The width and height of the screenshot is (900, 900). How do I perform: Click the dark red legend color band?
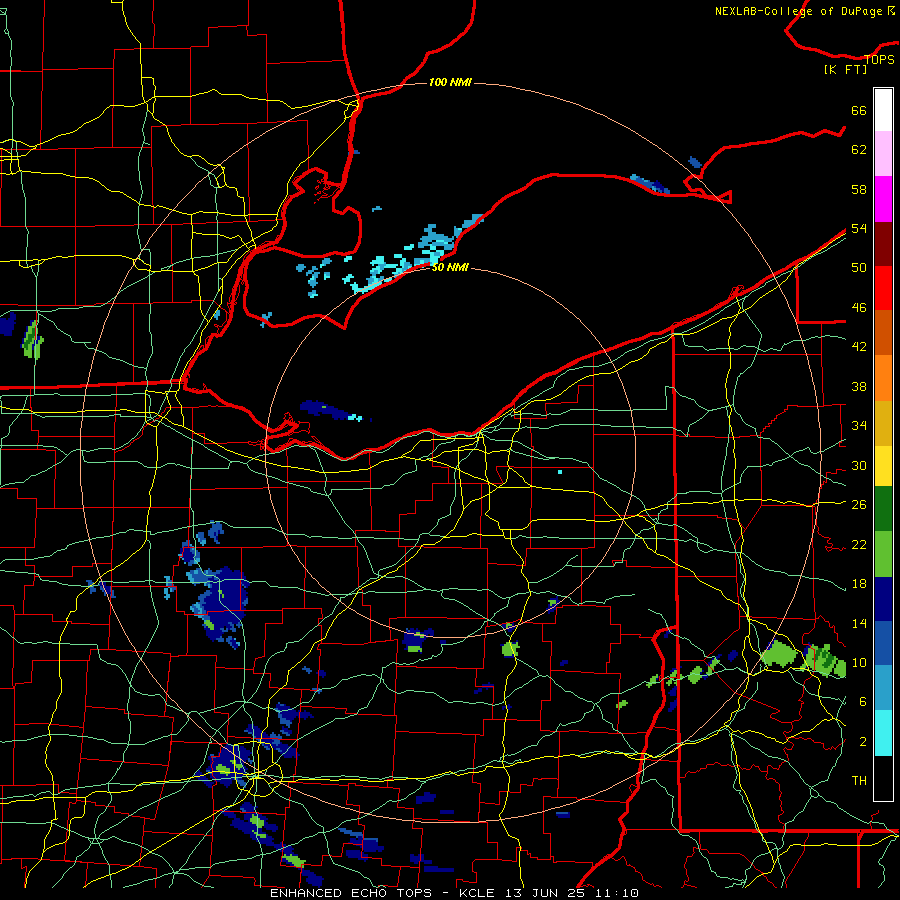click(x=883, y=243)
